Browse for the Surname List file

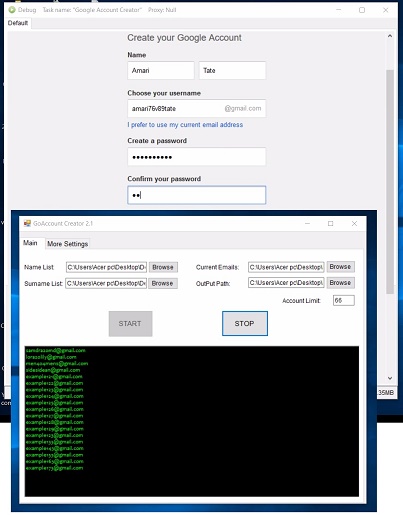(162, 283)
